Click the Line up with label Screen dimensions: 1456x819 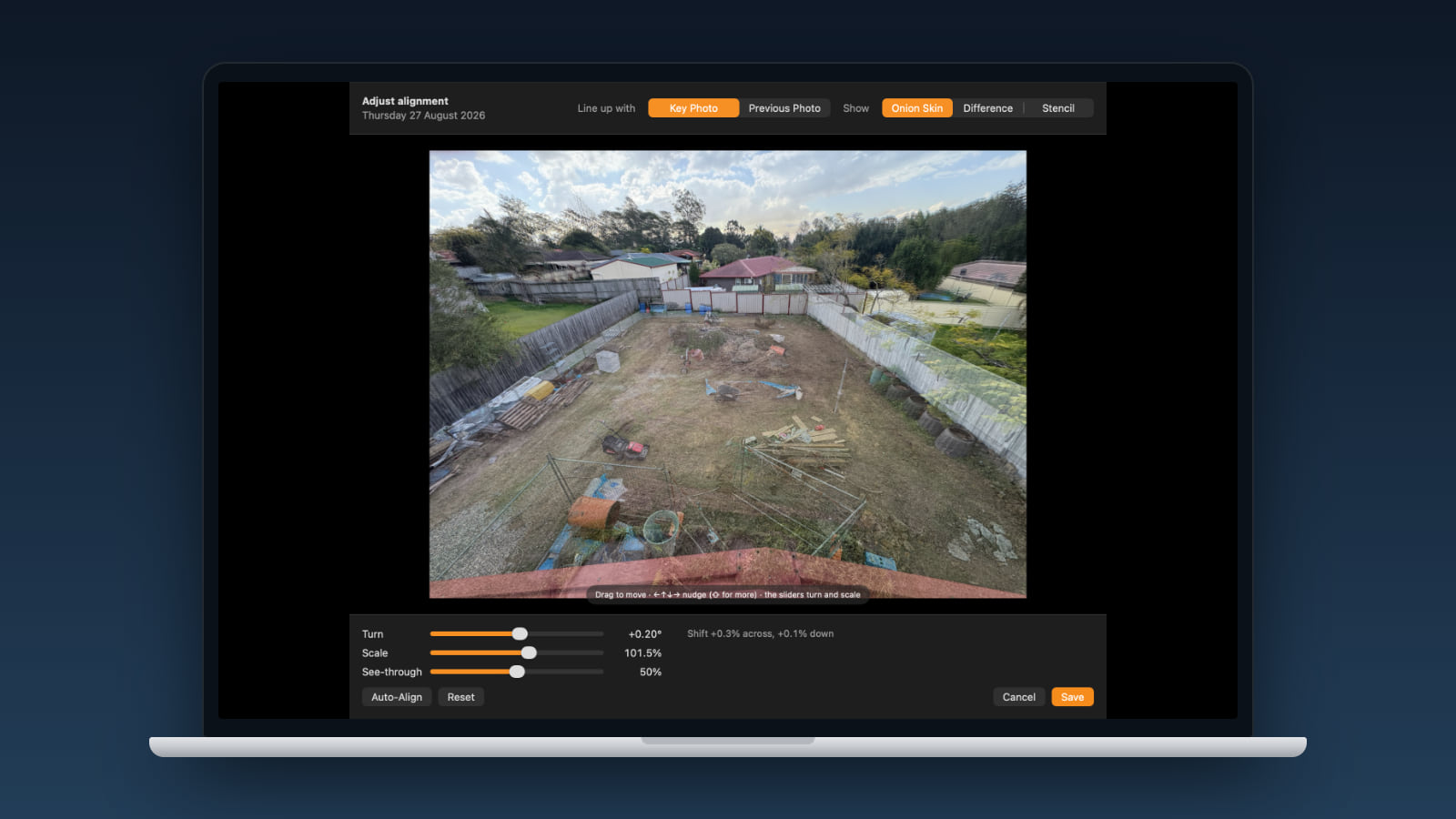(x=606, y=108)
